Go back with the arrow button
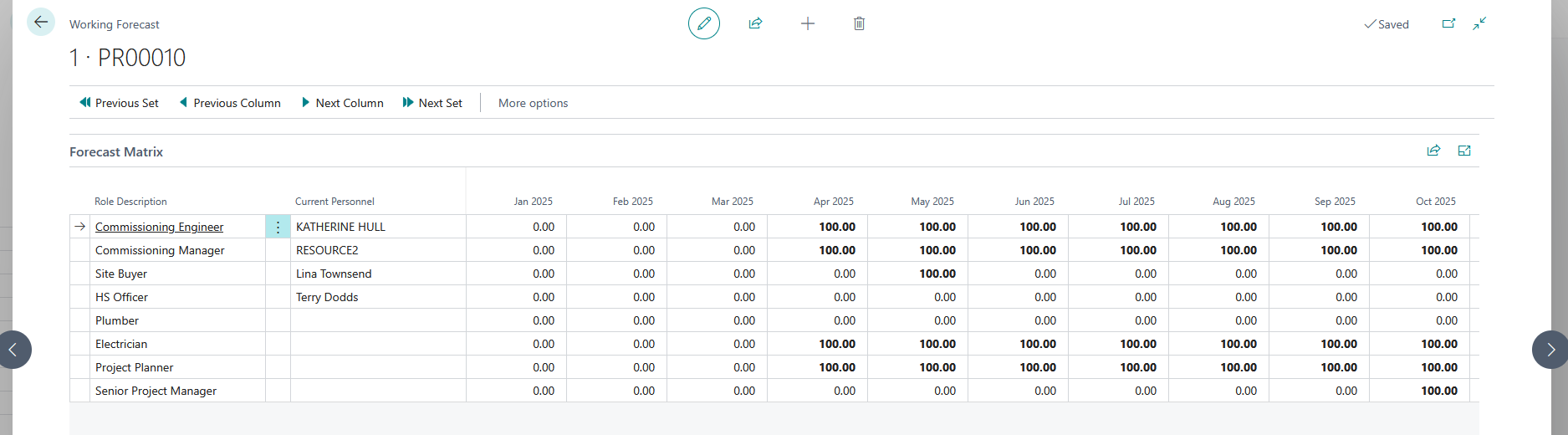1568x435 pixels. tap(41, 23)
